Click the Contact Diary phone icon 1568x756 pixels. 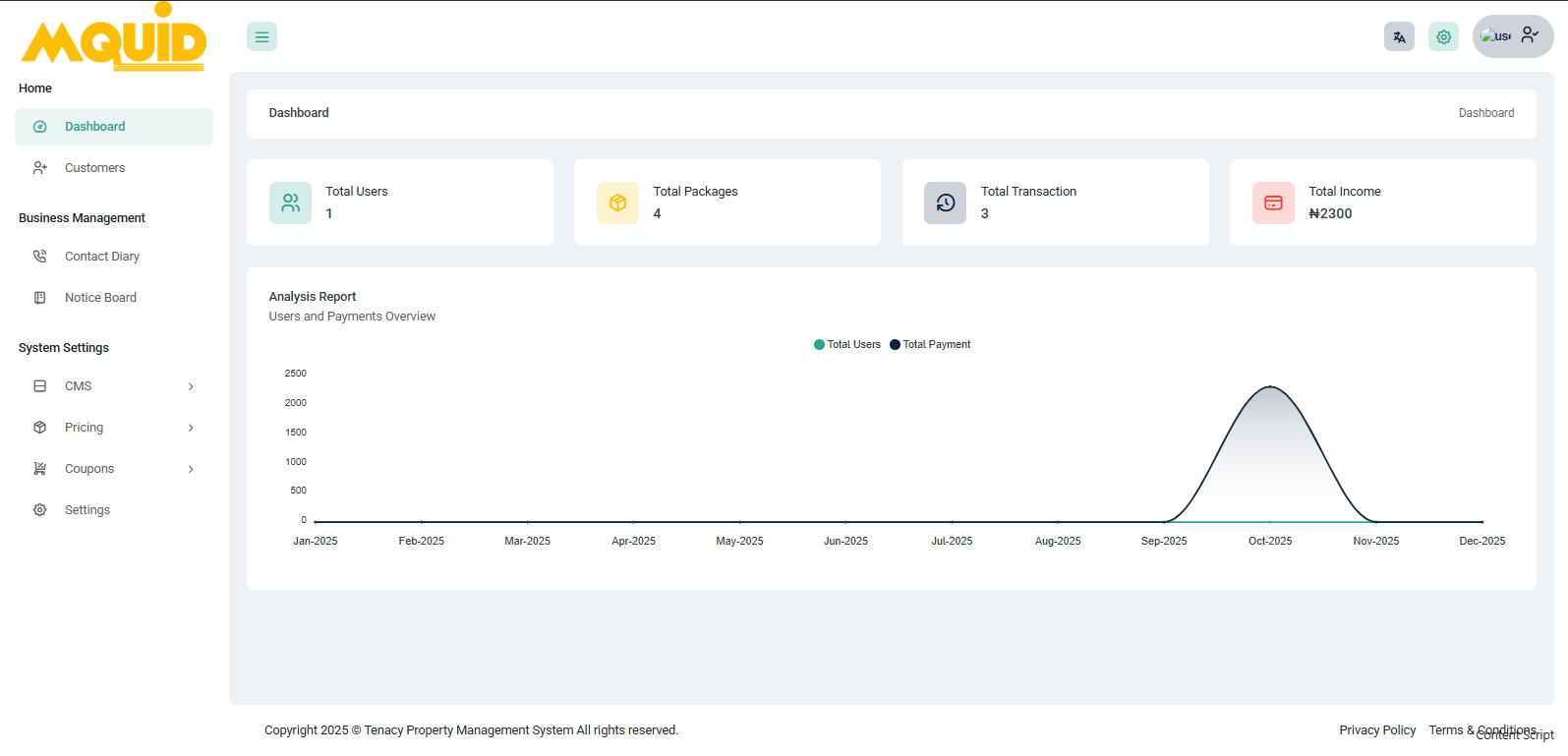40,257
